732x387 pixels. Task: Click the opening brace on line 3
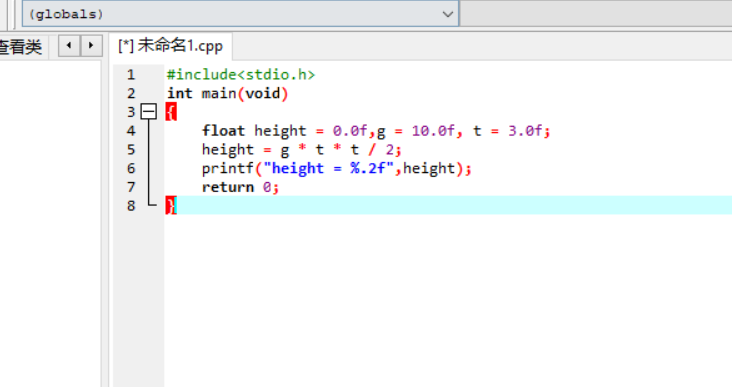pos(171,112)
